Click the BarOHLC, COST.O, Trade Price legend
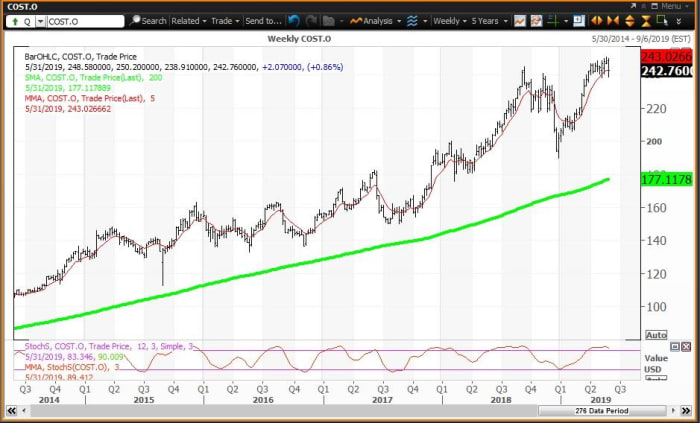The image size is (700, 423). [81, 57]
